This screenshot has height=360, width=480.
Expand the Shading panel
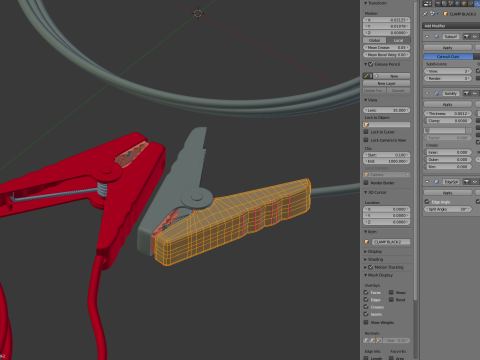[x=365, y=259]
